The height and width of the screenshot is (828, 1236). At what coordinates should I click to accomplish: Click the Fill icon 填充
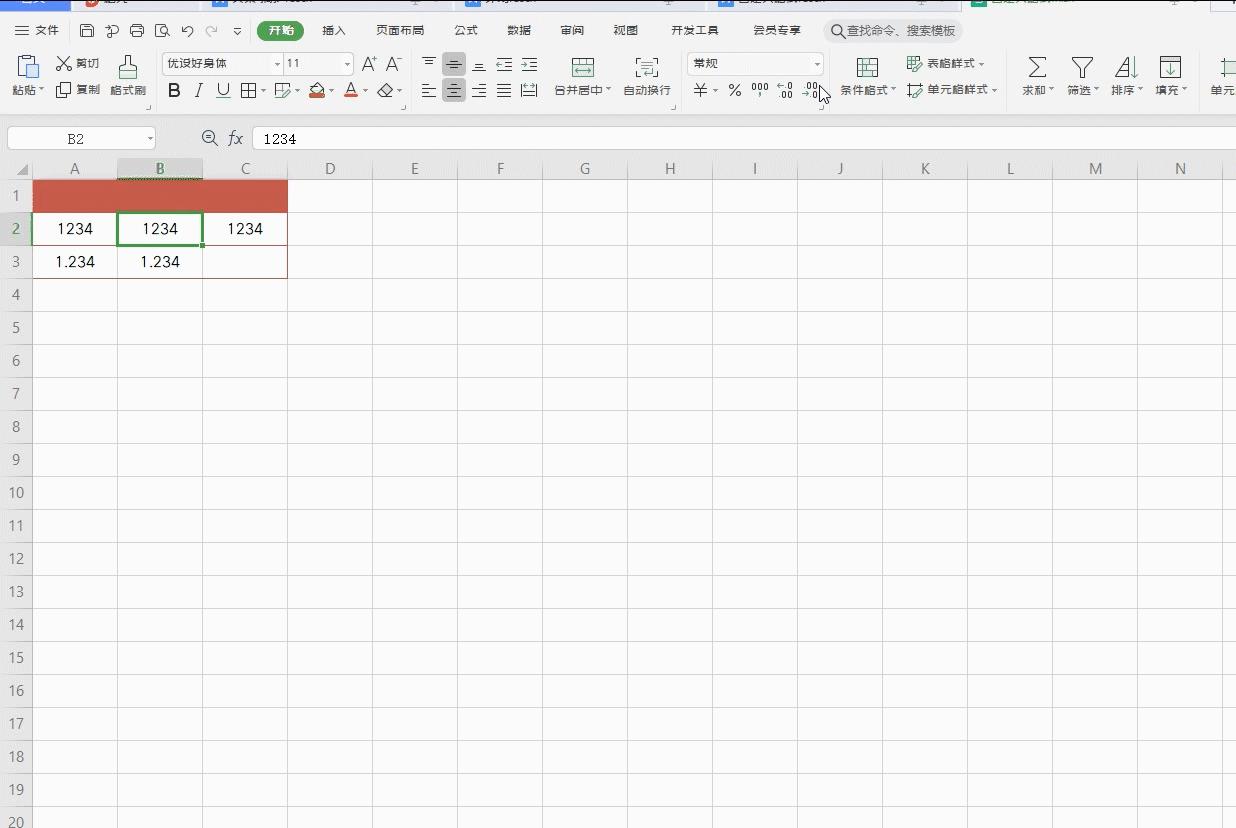1170,67
